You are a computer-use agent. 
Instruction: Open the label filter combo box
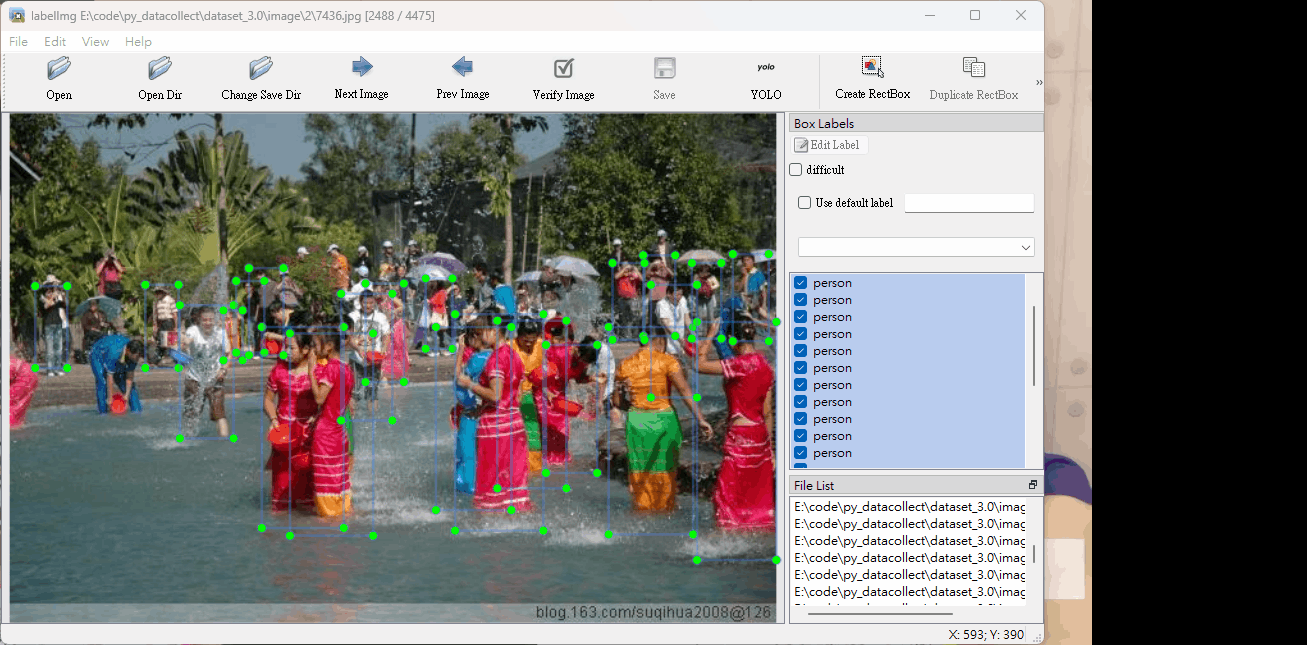916,247
